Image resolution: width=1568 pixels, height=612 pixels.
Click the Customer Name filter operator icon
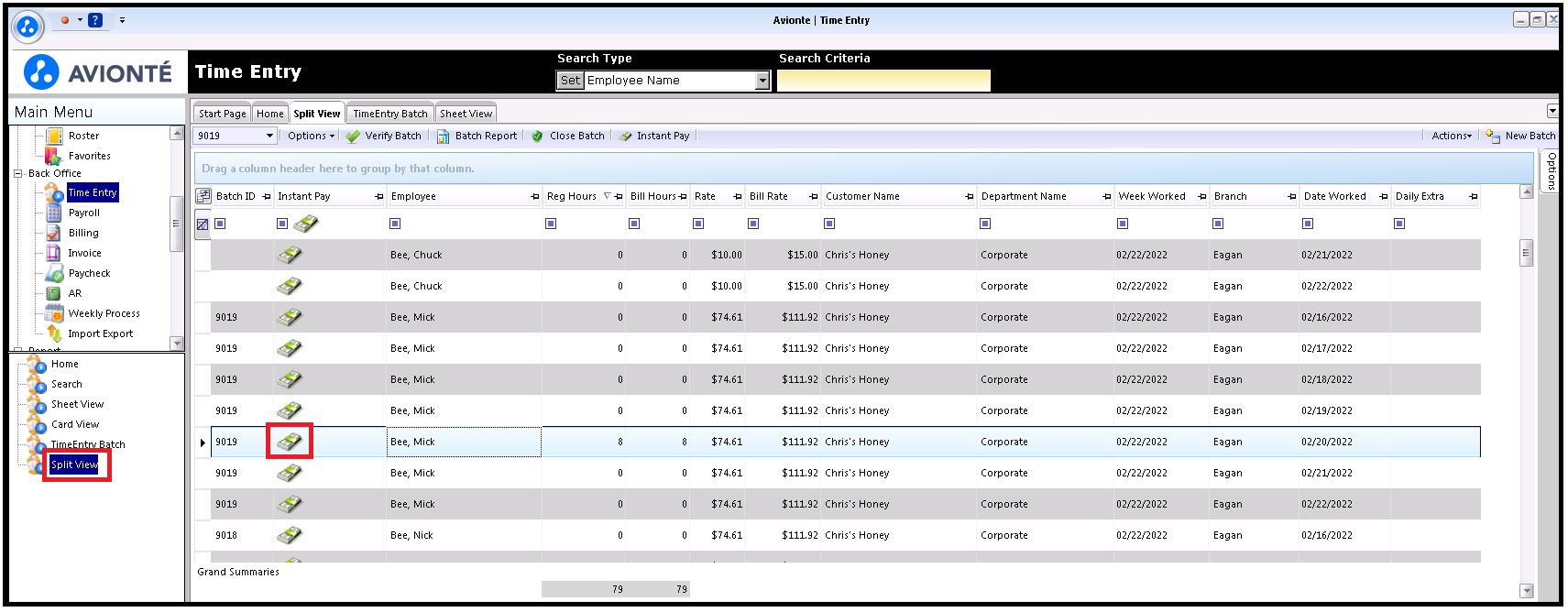[829, 224]
